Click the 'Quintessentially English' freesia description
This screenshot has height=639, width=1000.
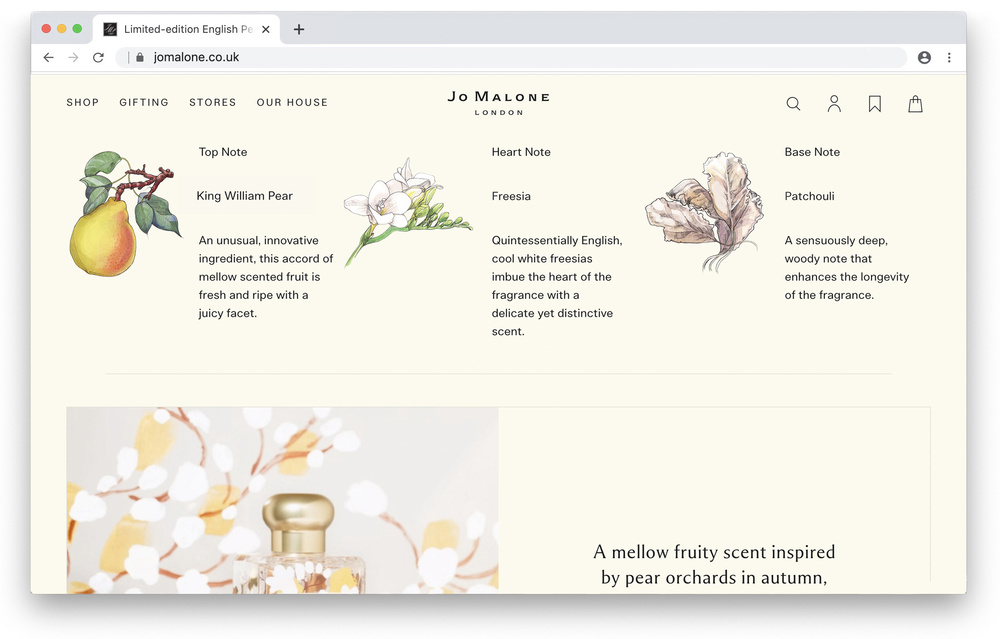coord(557,286)
